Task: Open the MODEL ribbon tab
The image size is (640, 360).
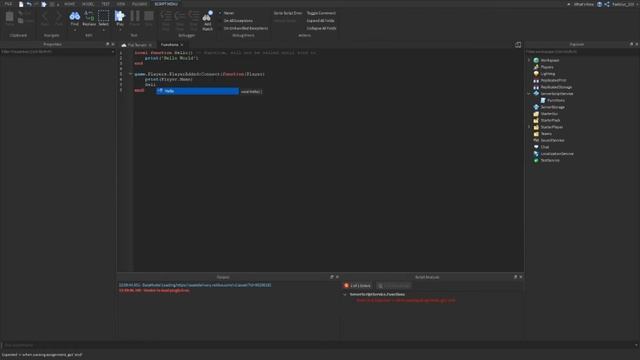Action: click(88, 4)
